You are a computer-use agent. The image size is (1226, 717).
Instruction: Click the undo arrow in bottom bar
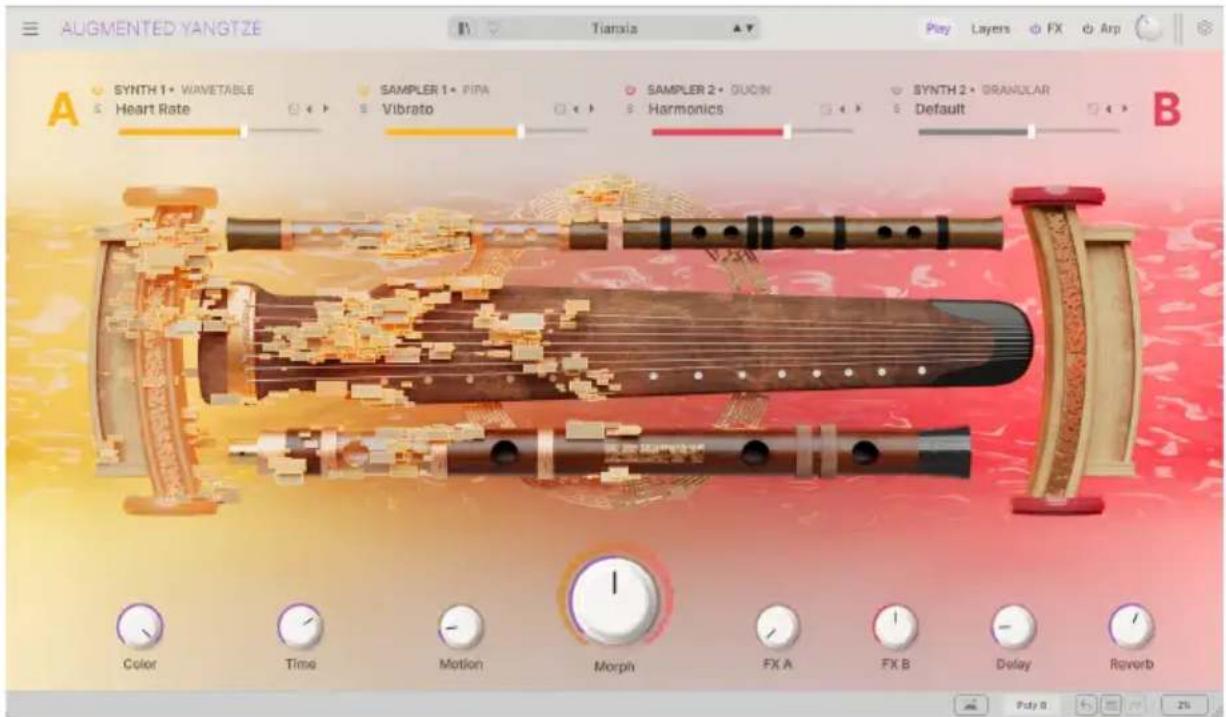click(x=1085, y=704)
